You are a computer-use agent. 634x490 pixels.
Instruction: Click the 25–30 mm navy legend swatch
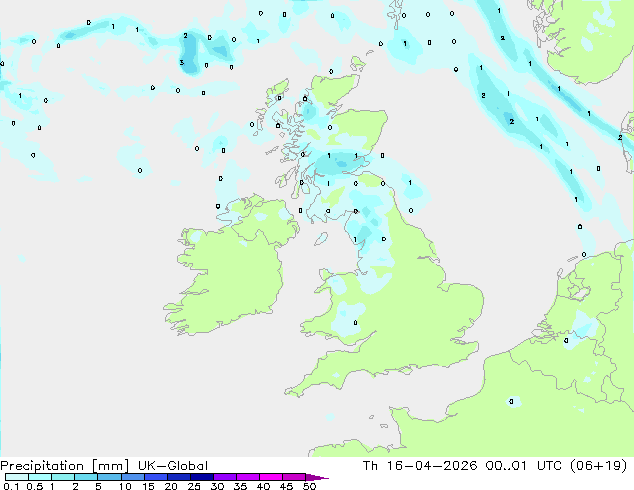tap(201, 477)
